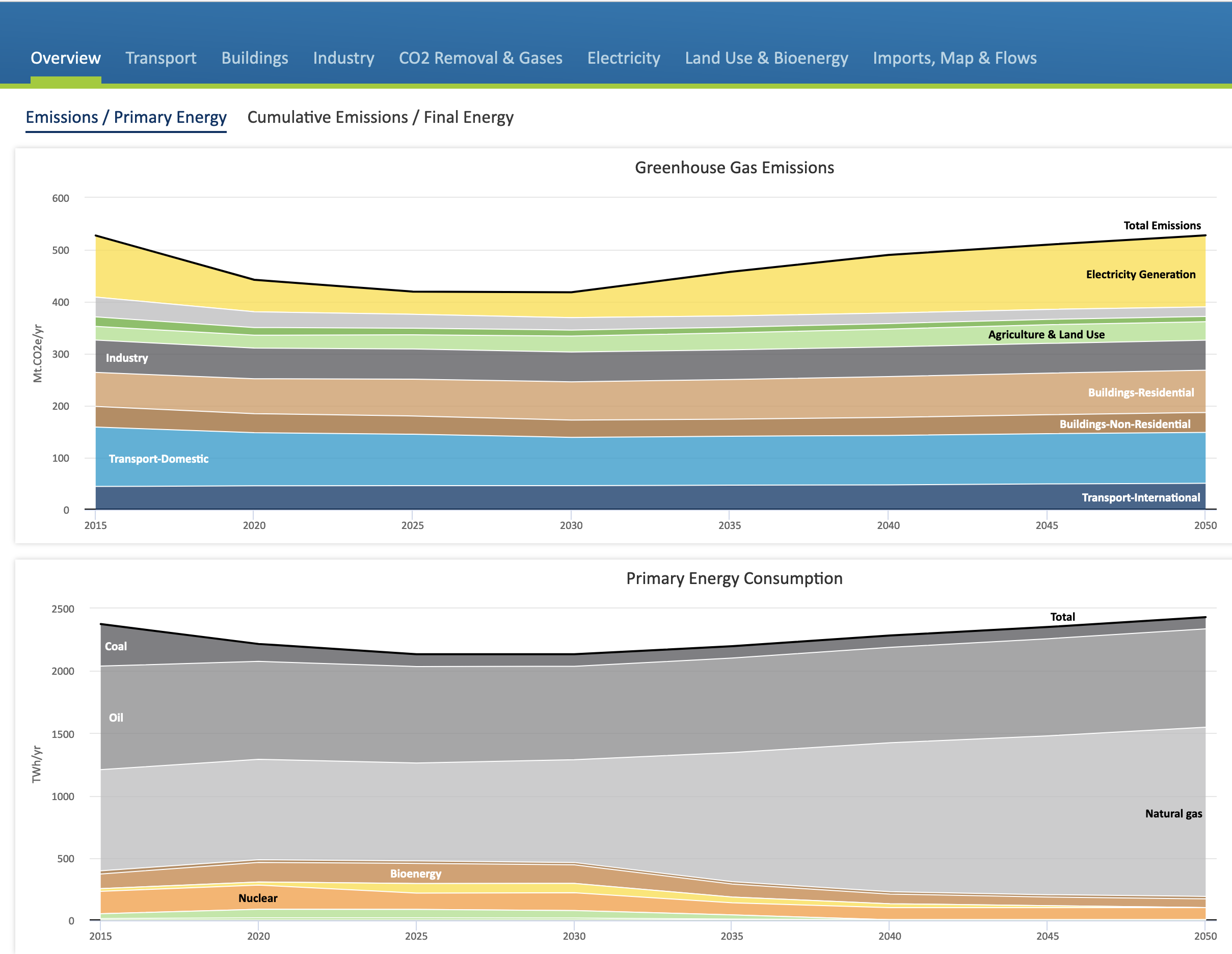Click the Overview tab
The width and height of the screenshot is (1232, 954).
point(65,58)
